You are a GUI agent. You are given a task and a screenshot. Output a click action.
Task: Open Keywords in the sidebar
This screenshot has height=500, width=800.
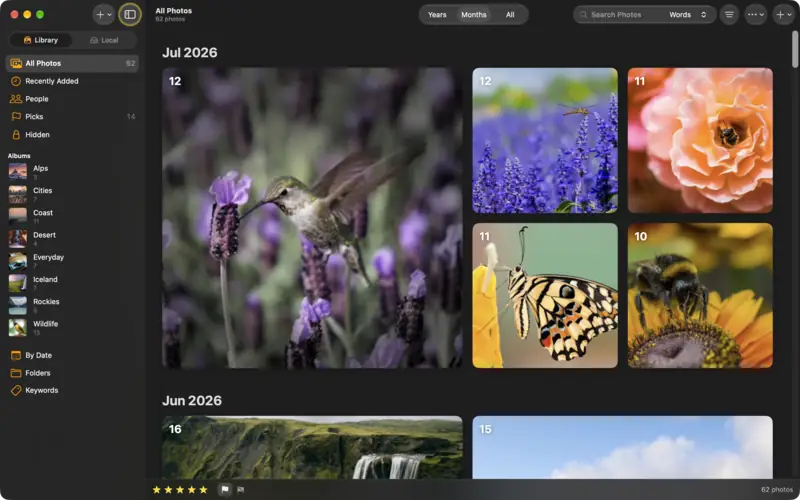pos(72,390)
